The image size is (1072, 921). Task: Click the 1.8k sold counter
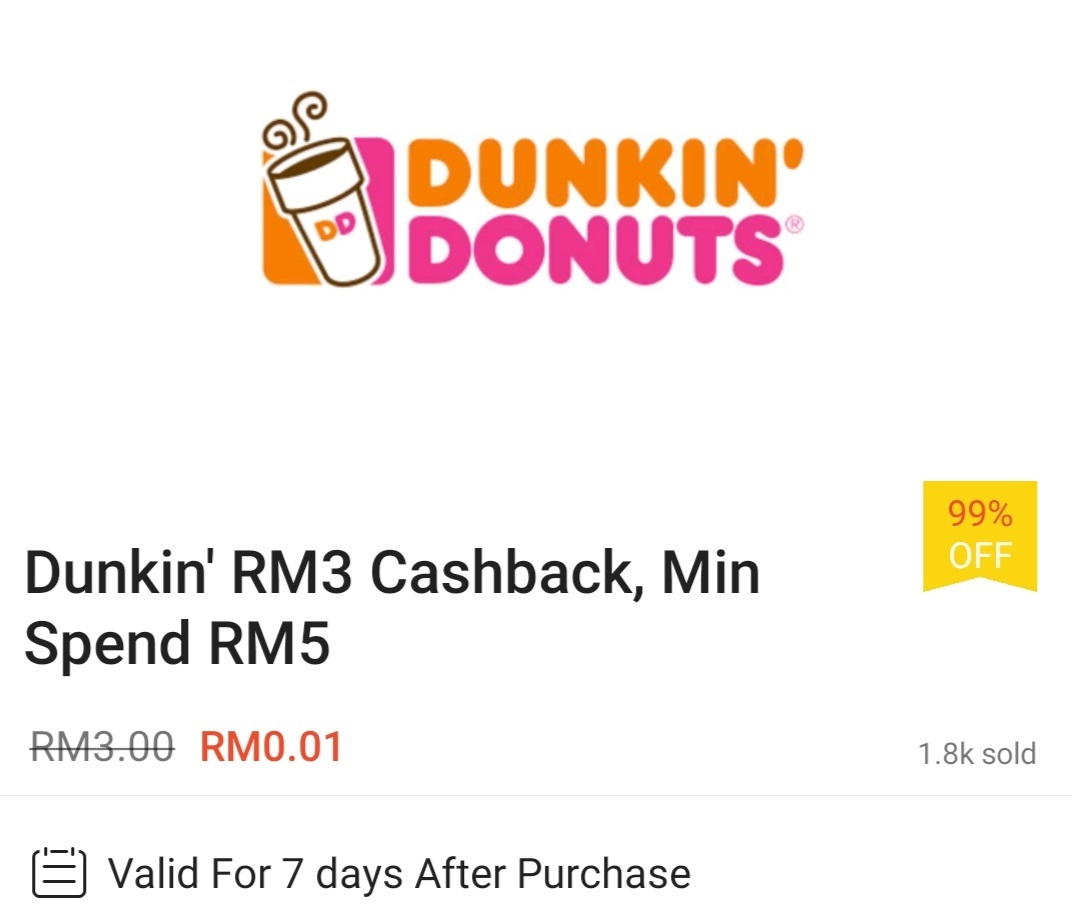tap(977, 753)
